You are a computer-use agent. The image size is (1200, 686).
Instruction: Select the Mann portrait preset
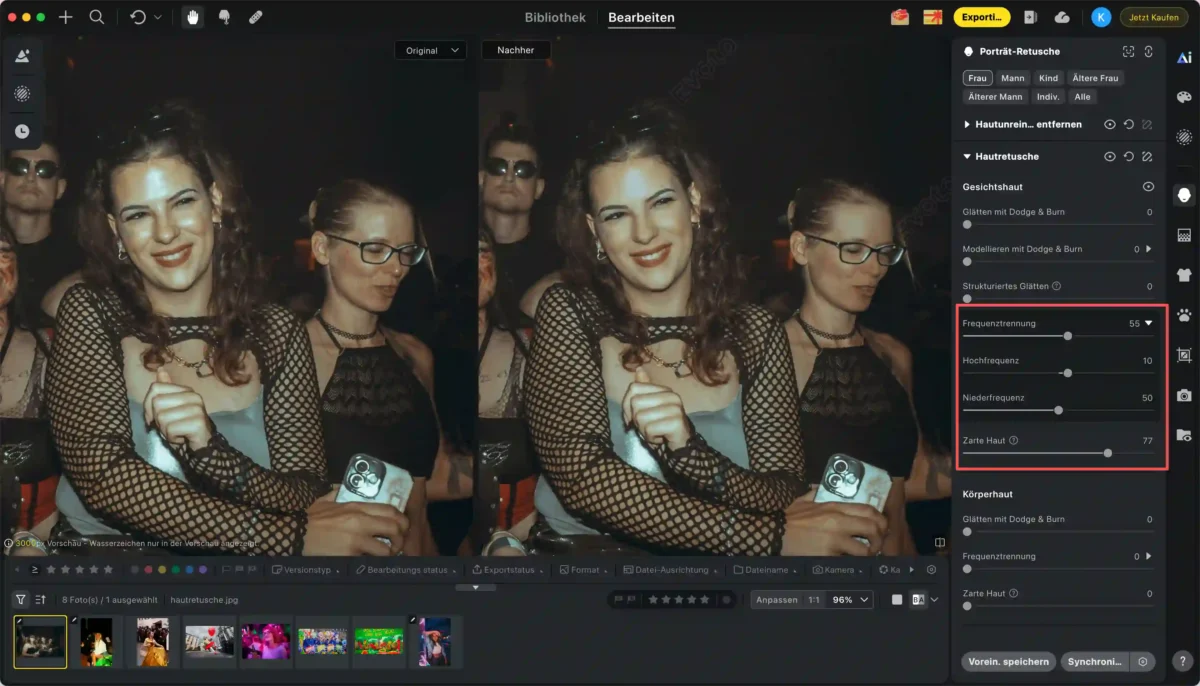(1012, 78)
